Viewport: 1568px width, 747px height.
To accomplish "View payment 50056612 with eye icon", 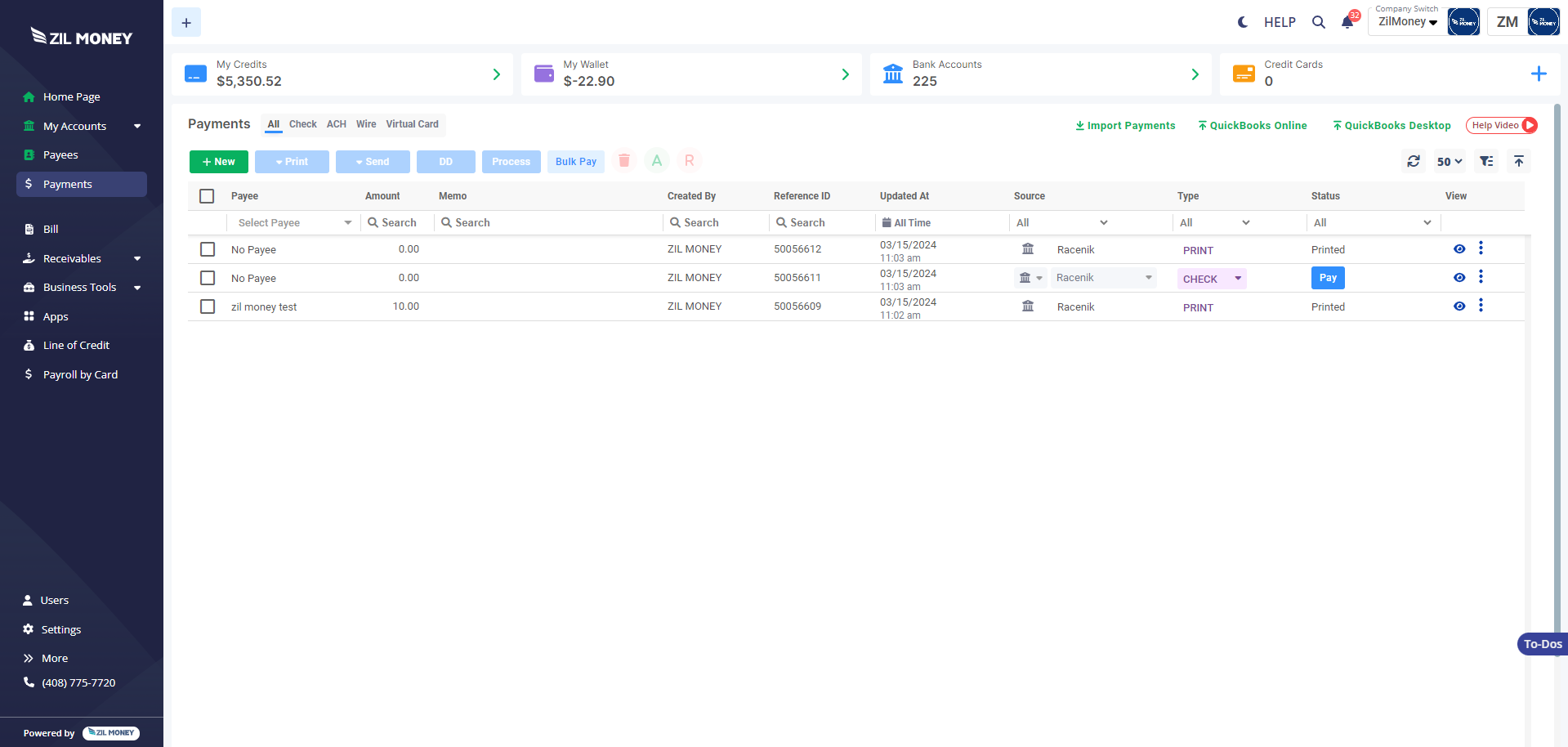I will pos(1459,249).
